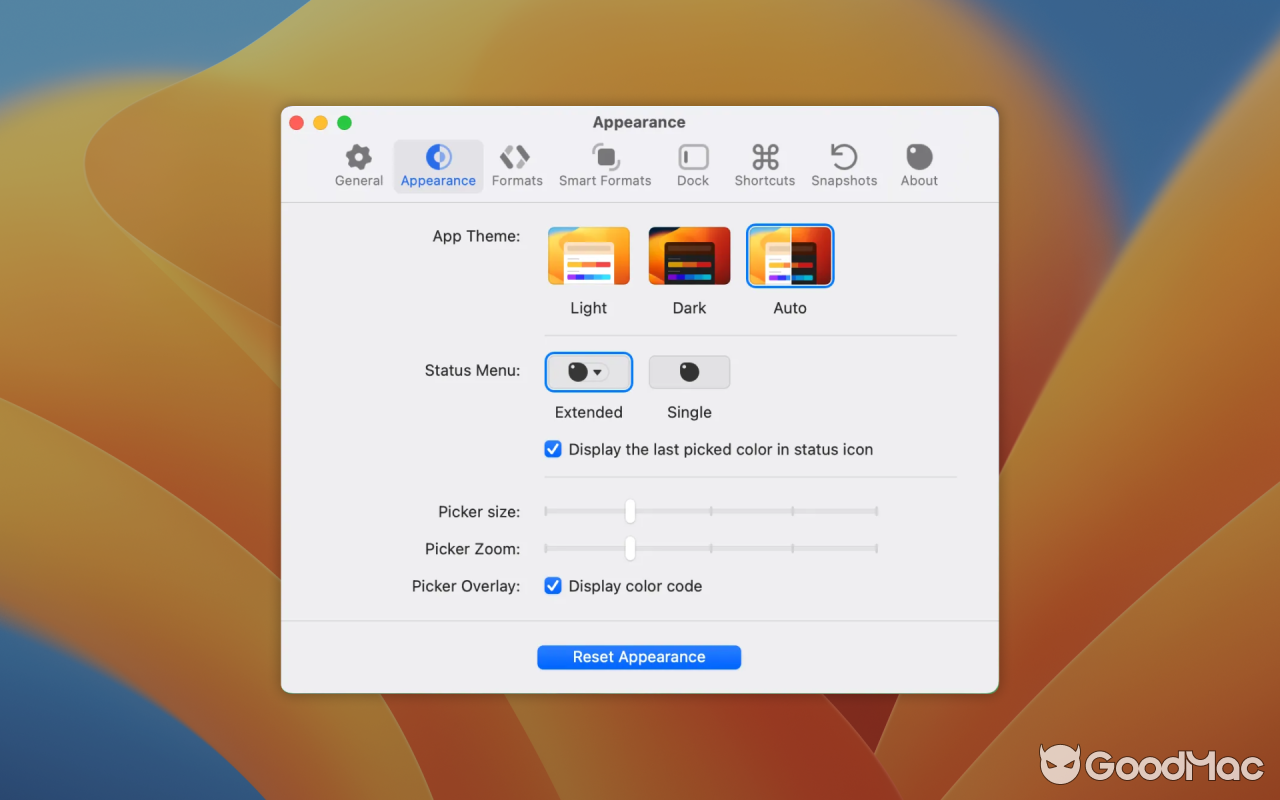Screen dimensions: 1280x800
Task: Toggle last picked color in status icon
Action: pos(553,449)
